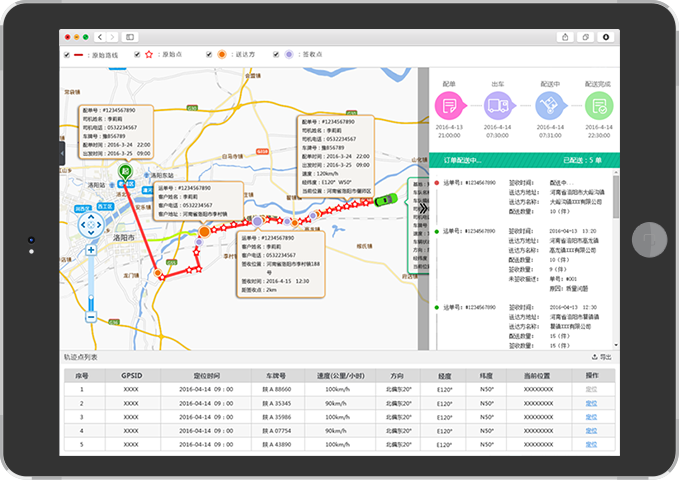Click the 当前位置 column header
The width and height of the screenshot is (679, 480).
tap(537, 376)
